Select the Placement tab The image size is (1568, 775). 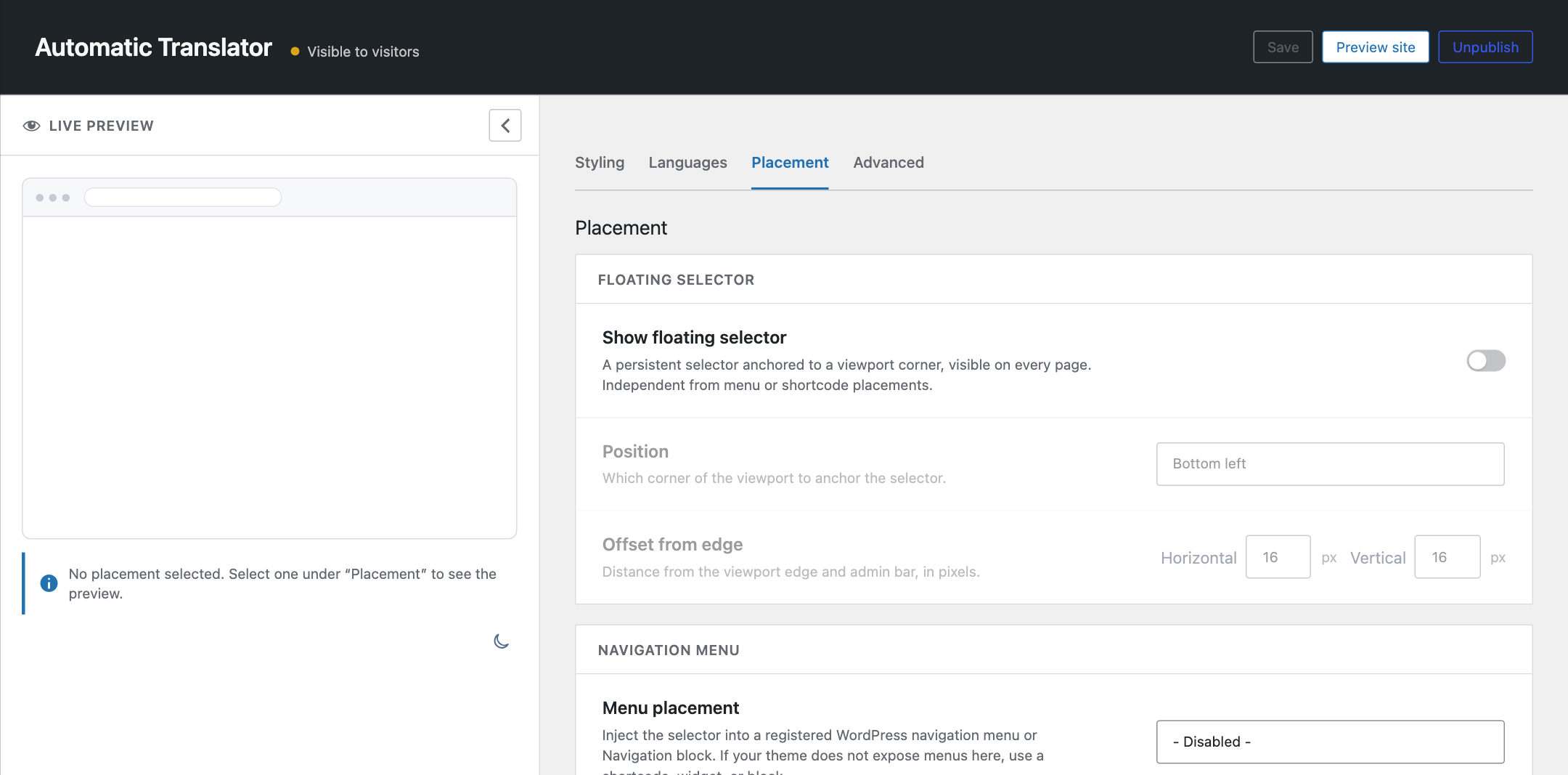790,163
